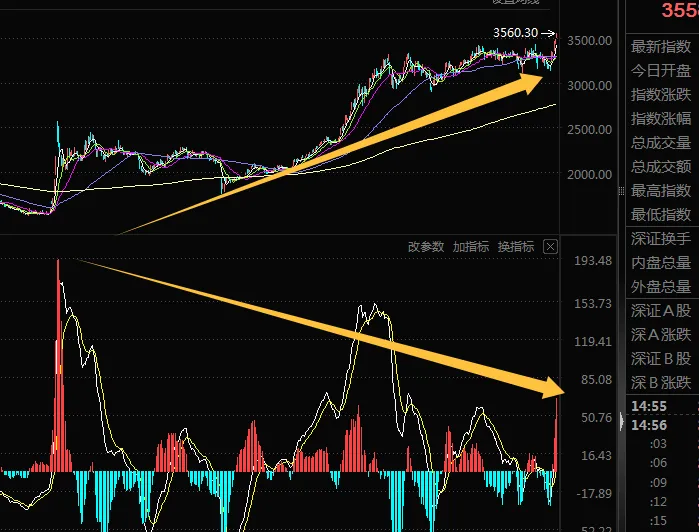Select the 深证A股 row
Screen dimensions: 699x532
point(662,311)
